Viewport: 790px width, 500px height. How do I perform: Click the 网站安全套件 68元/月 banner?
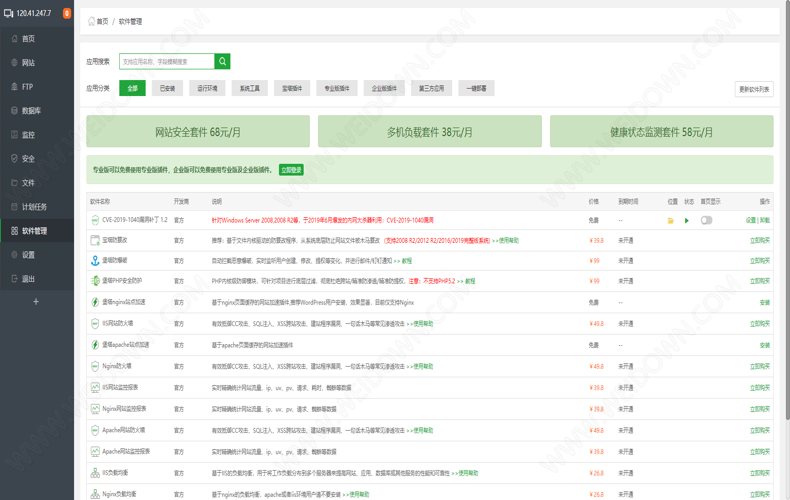[x=198, y=132]
